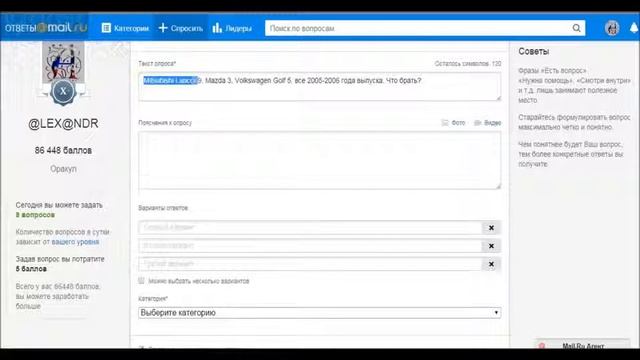Click the question text field with Mitsubishi Lancer
Image resolution: width=640 pixels, height=360 pixels.
(x=320, y=87)
